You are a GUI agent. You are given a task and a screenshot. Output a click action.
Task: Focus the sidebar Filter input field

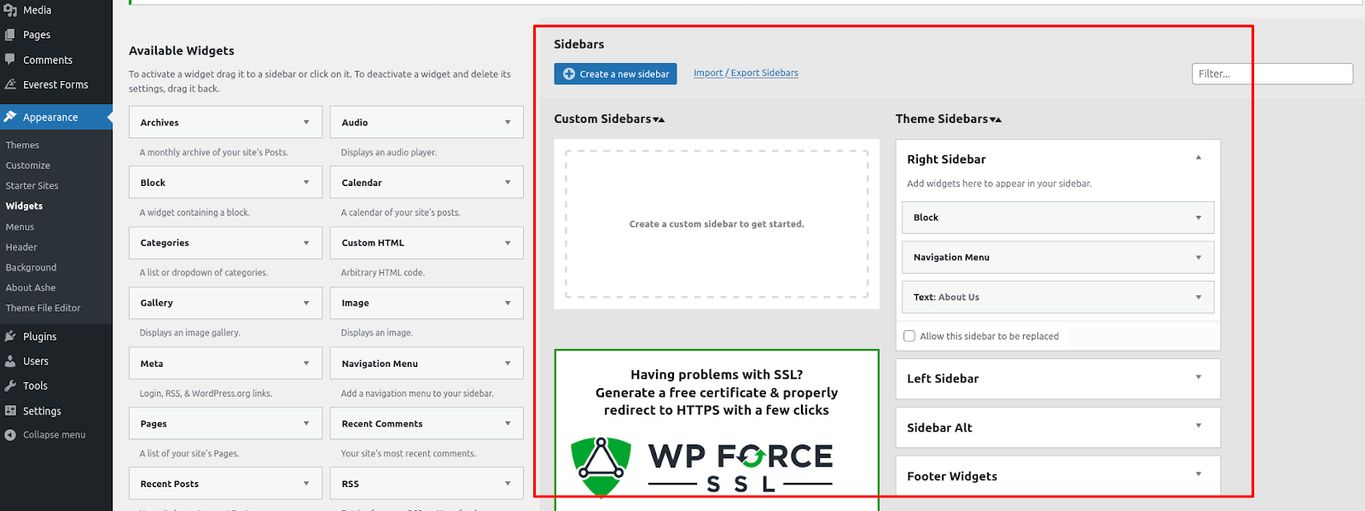[1272, 74]
